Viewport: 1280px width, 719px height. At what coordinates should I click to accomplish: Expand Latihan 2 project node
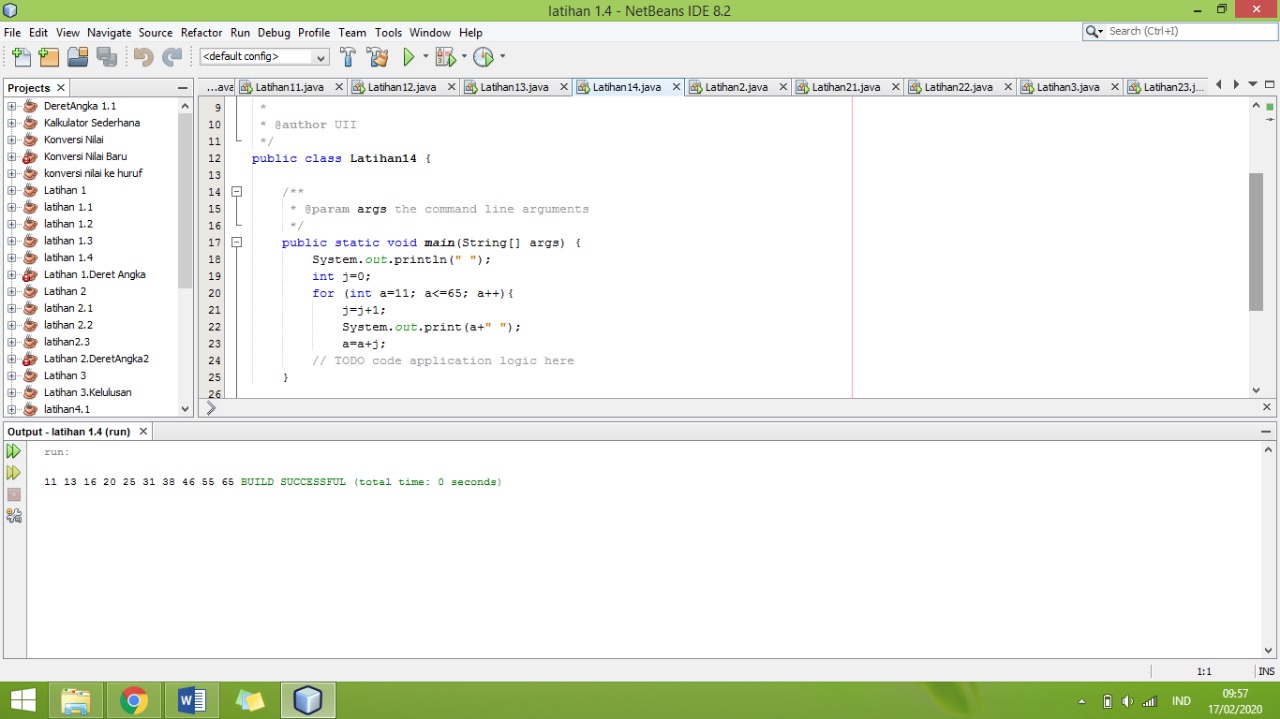pos(11,291)
